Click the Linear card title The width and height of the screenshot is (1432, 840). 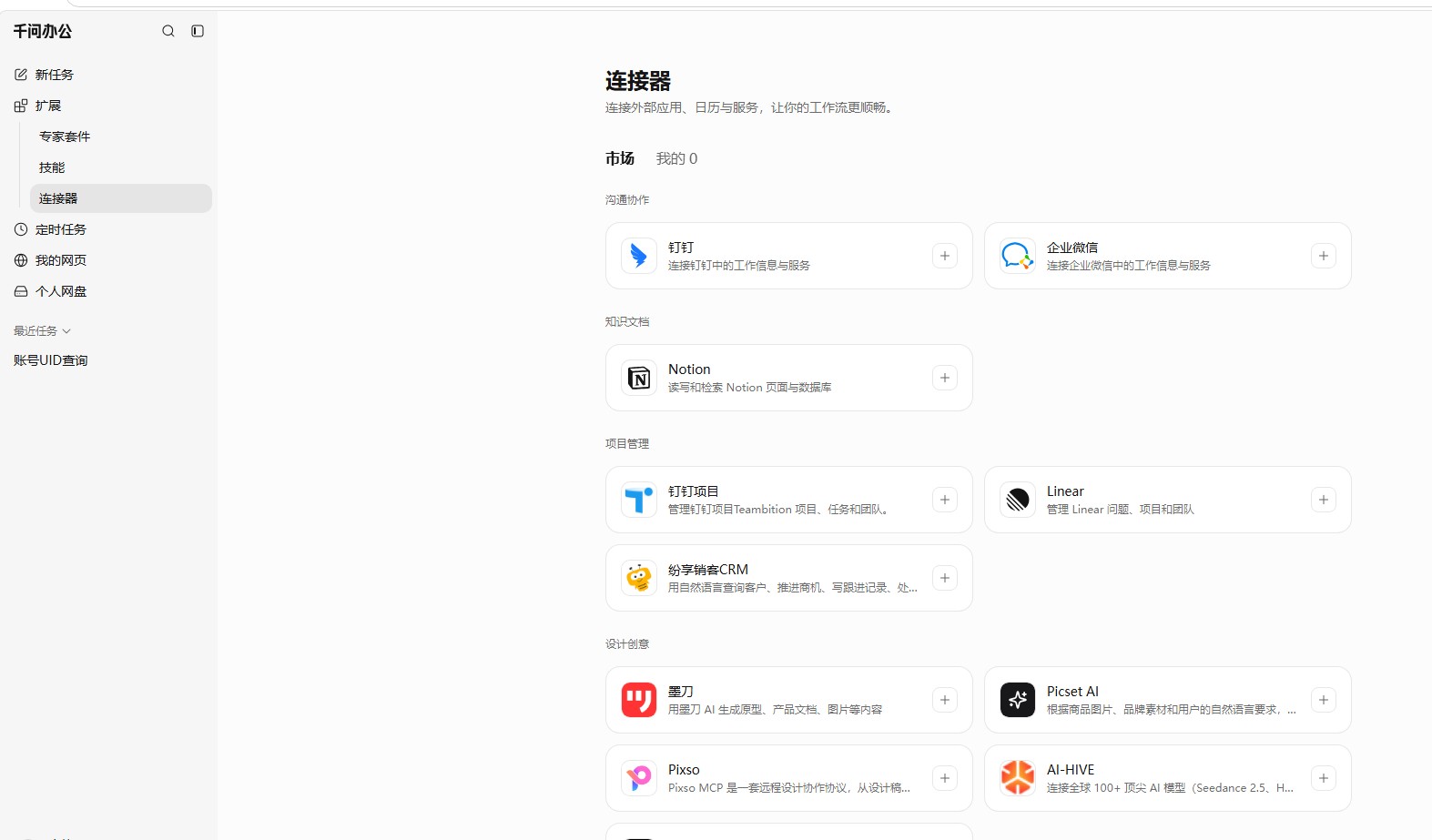1065,491
